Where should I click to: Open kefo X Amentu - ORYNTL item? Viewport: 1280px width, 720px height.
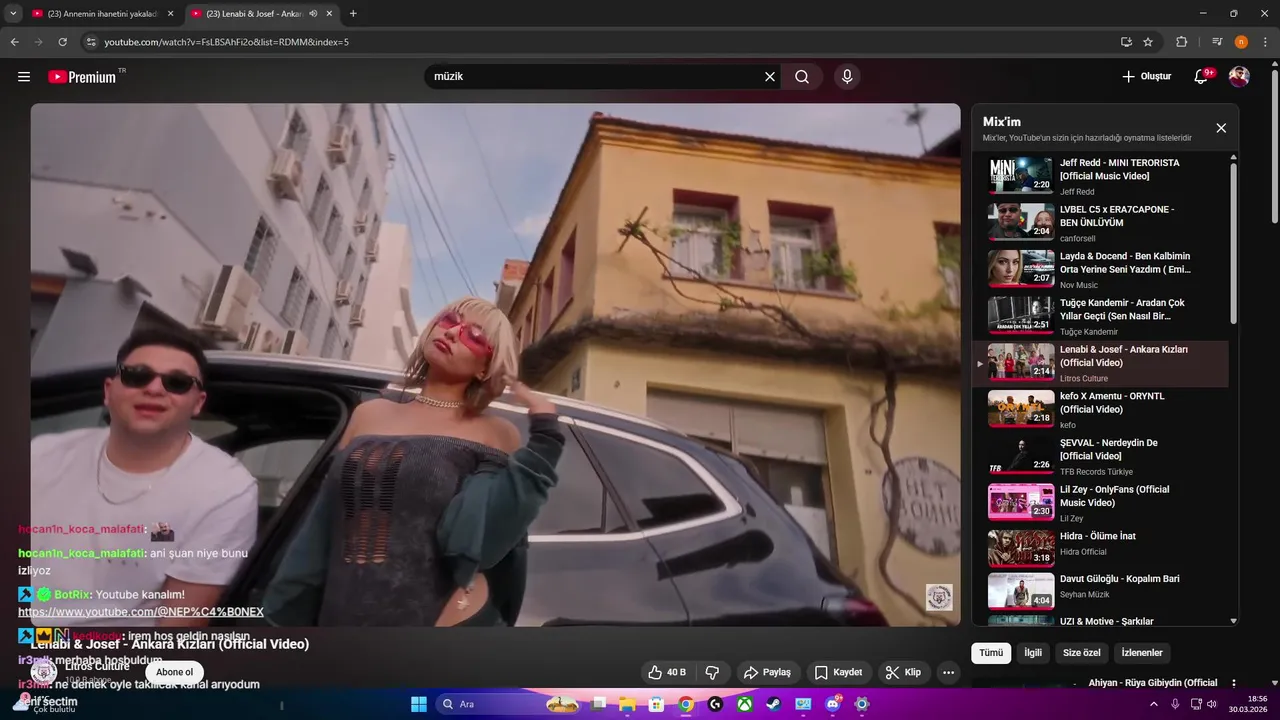(1100, 409)
